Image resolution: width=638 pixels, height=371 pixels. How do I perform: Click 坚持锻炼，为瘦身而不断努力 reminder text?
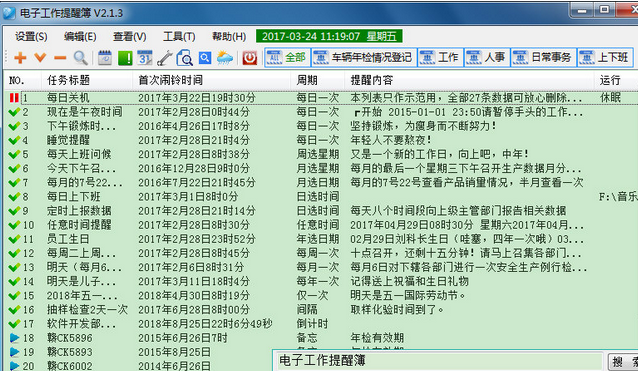423,126
